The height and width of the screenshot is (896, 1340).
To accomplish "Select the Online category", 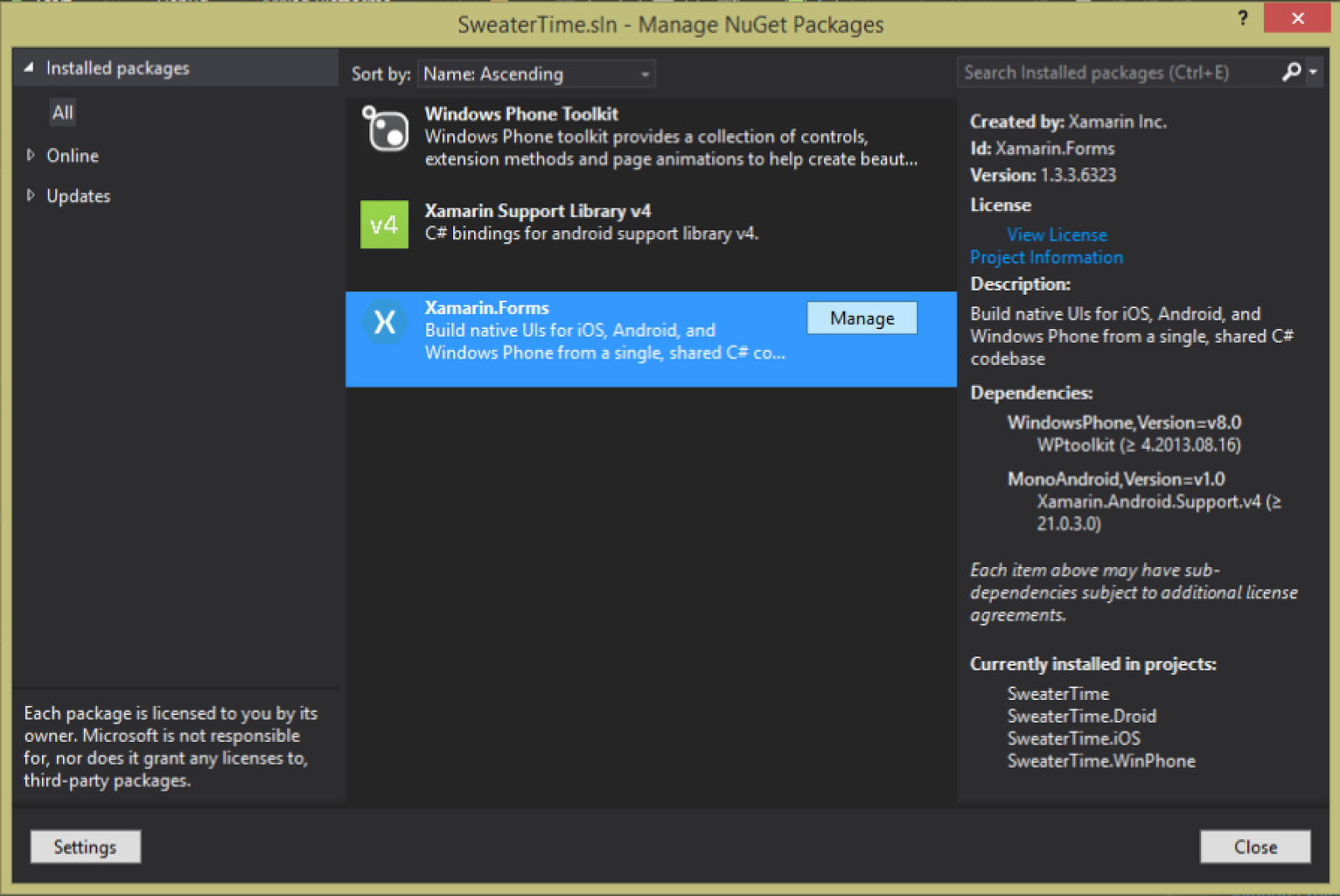I will [x=73, y=156].
